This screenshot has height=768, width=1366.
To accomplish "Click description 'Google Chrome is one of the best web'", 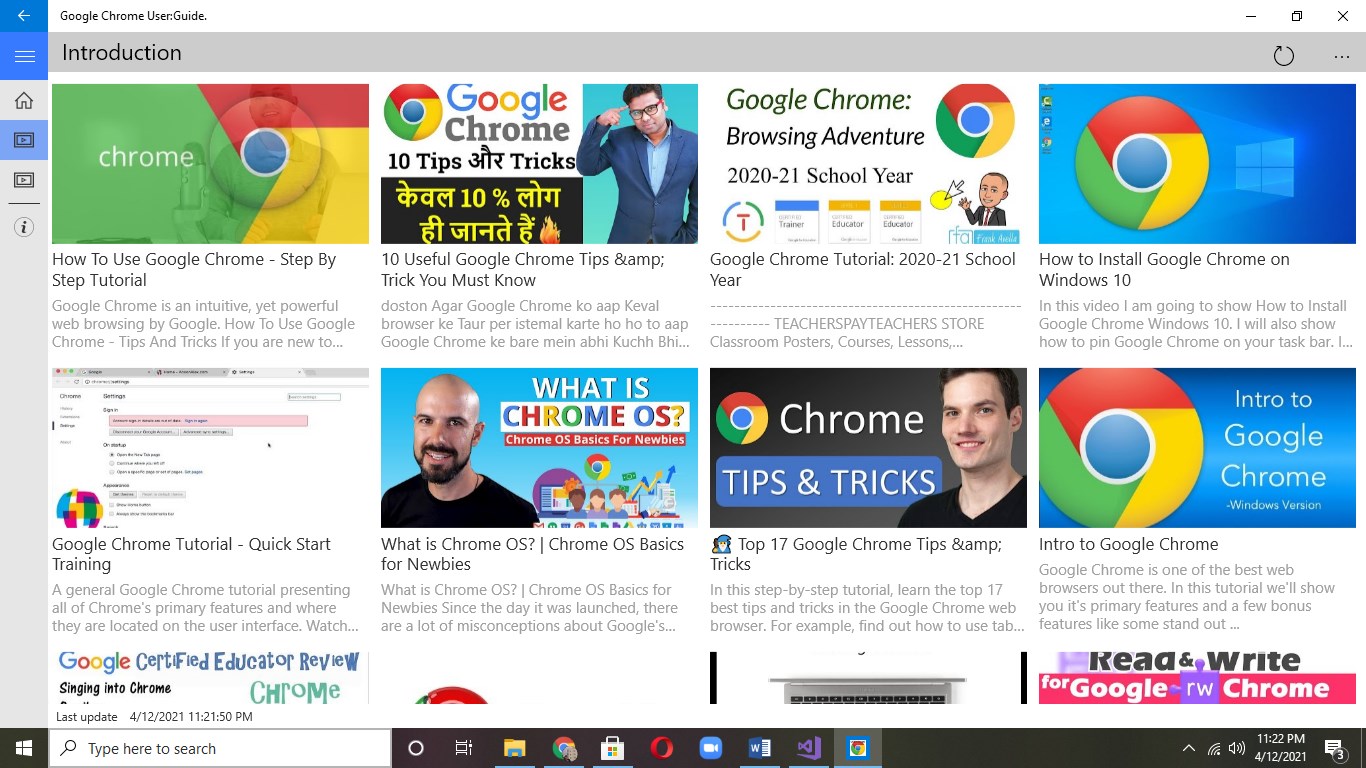I will [x=1187, y=597].
